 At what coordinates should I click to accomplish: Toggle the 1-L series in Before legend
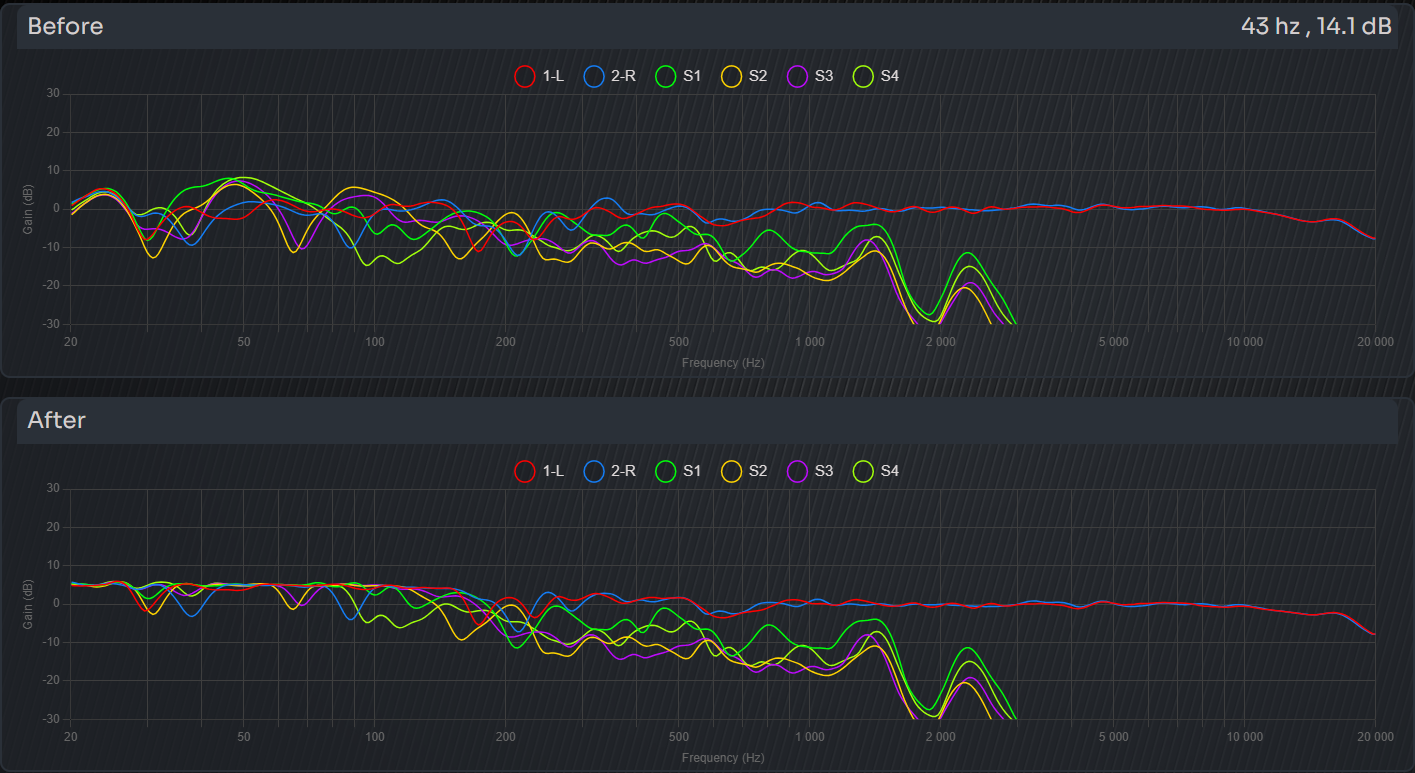(x=539, y=76)
